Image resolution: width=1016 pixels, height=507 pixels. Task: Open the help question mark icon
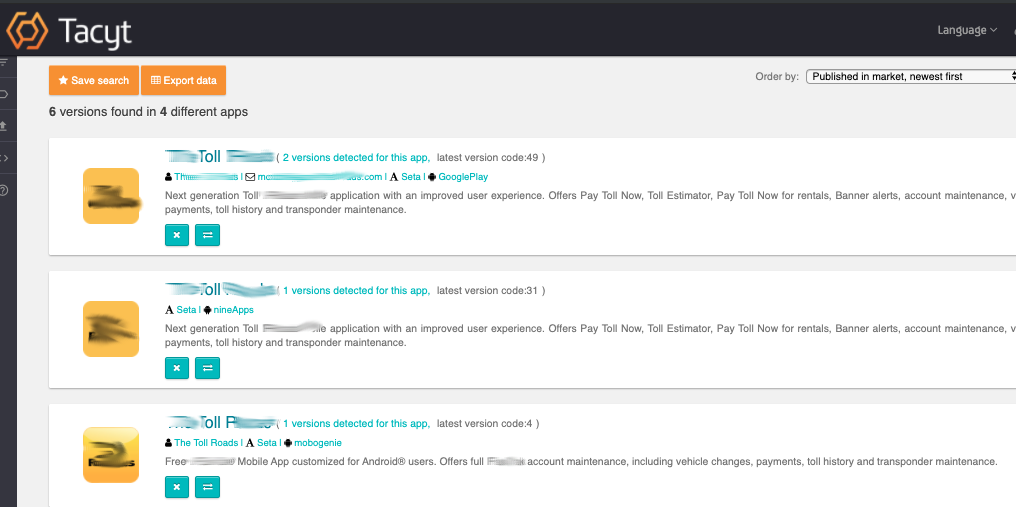pos(4,190)
